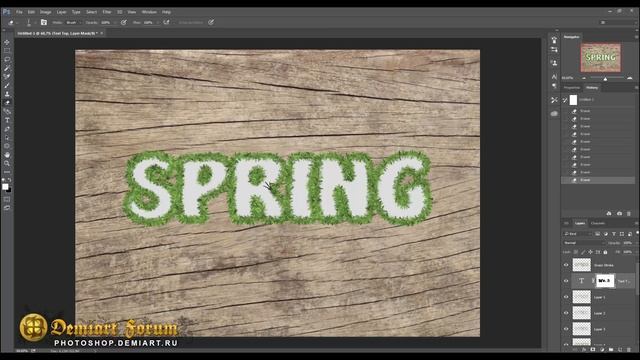Open the Filter menu

pyautogui.click(x=107, y=12)
